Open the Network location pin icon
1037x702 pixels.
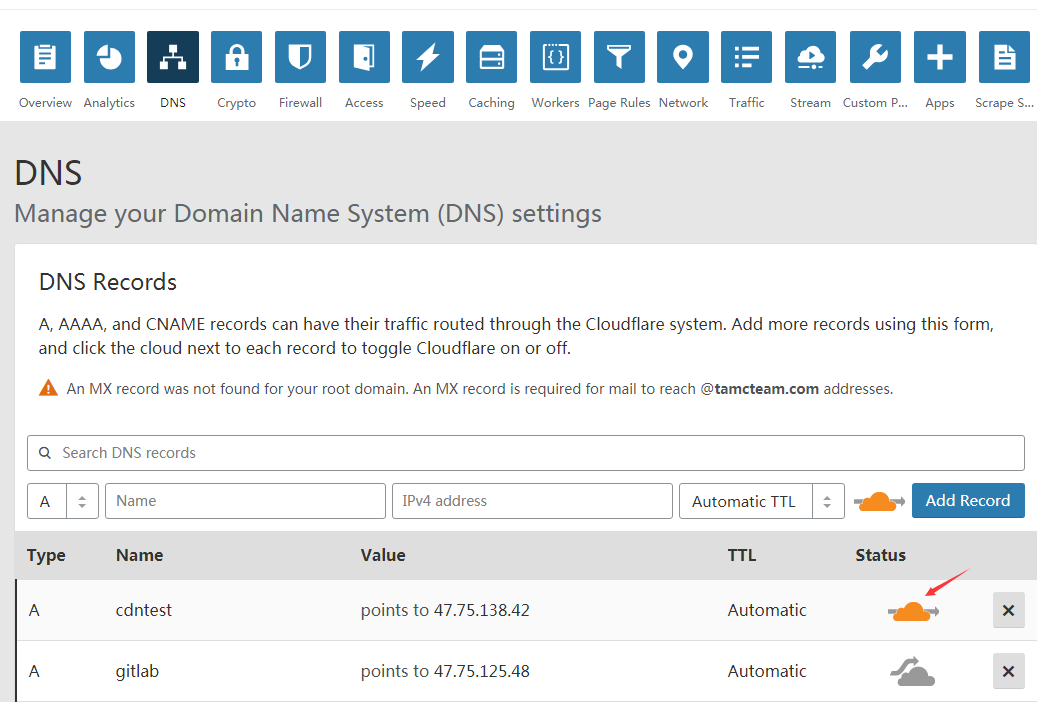[683, 57]
